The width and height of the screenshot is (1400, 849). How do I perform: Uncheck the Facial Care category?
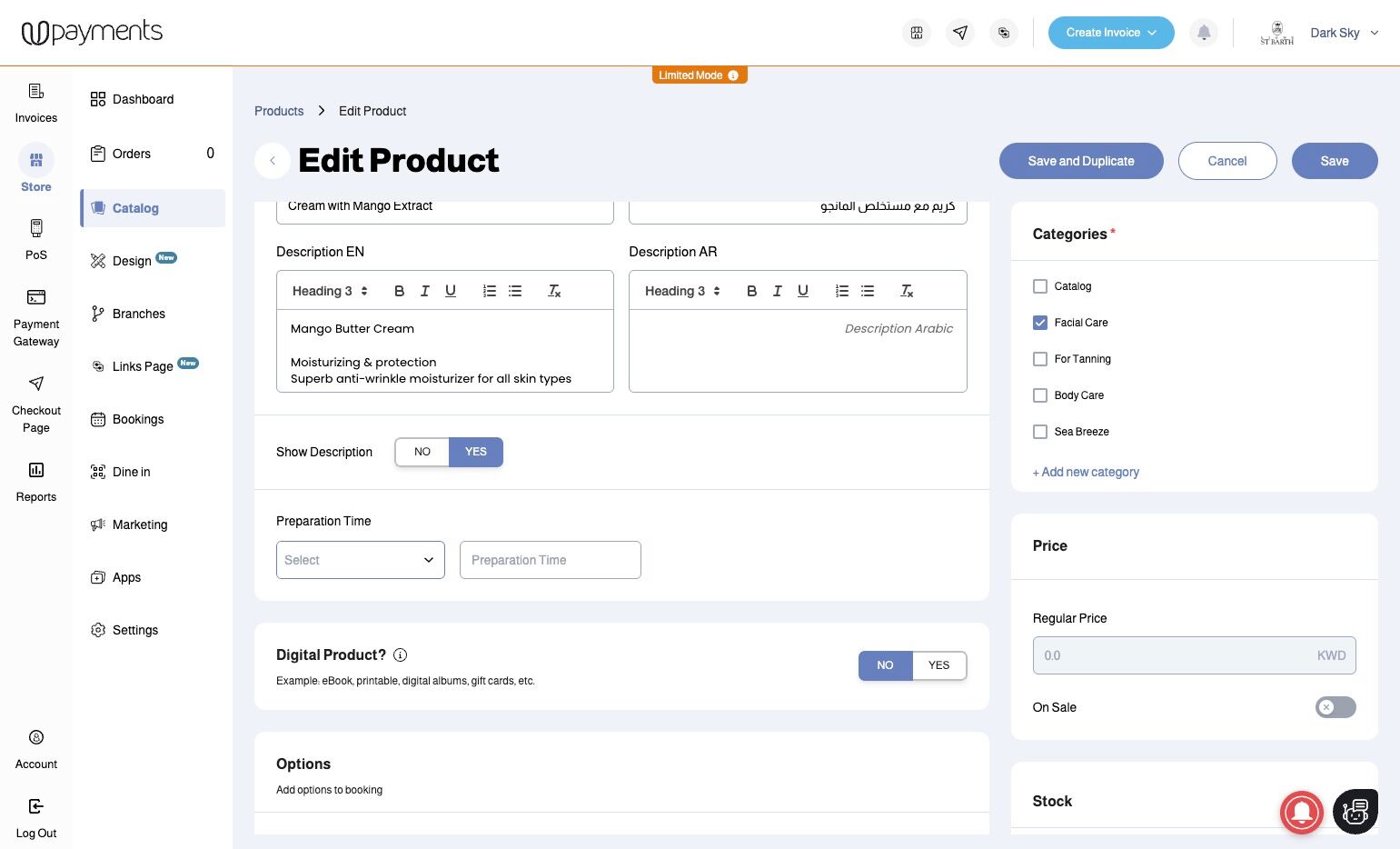coord(1040,323)
